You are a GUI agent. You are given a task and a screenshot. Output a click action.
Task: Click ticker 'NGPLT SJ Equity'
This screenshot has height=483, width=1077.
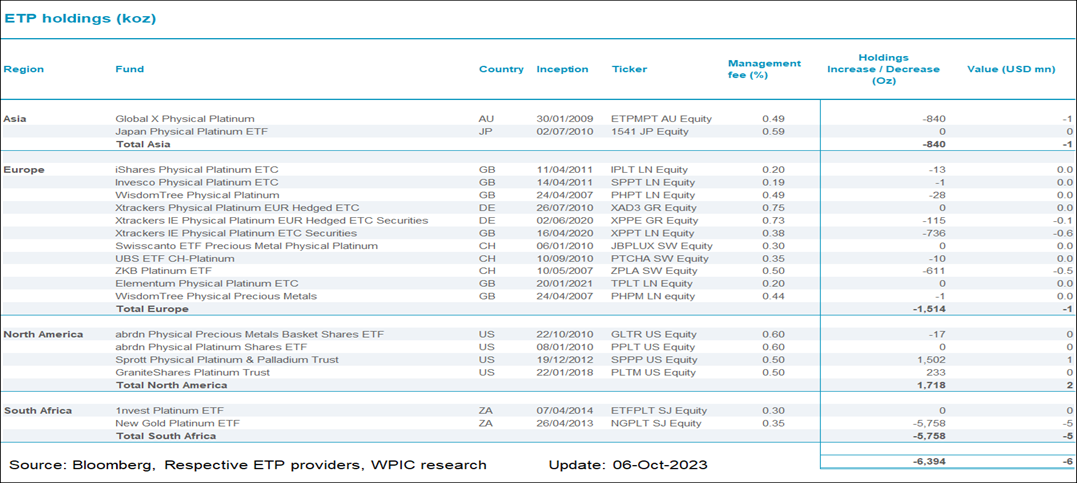coord(656,423)
